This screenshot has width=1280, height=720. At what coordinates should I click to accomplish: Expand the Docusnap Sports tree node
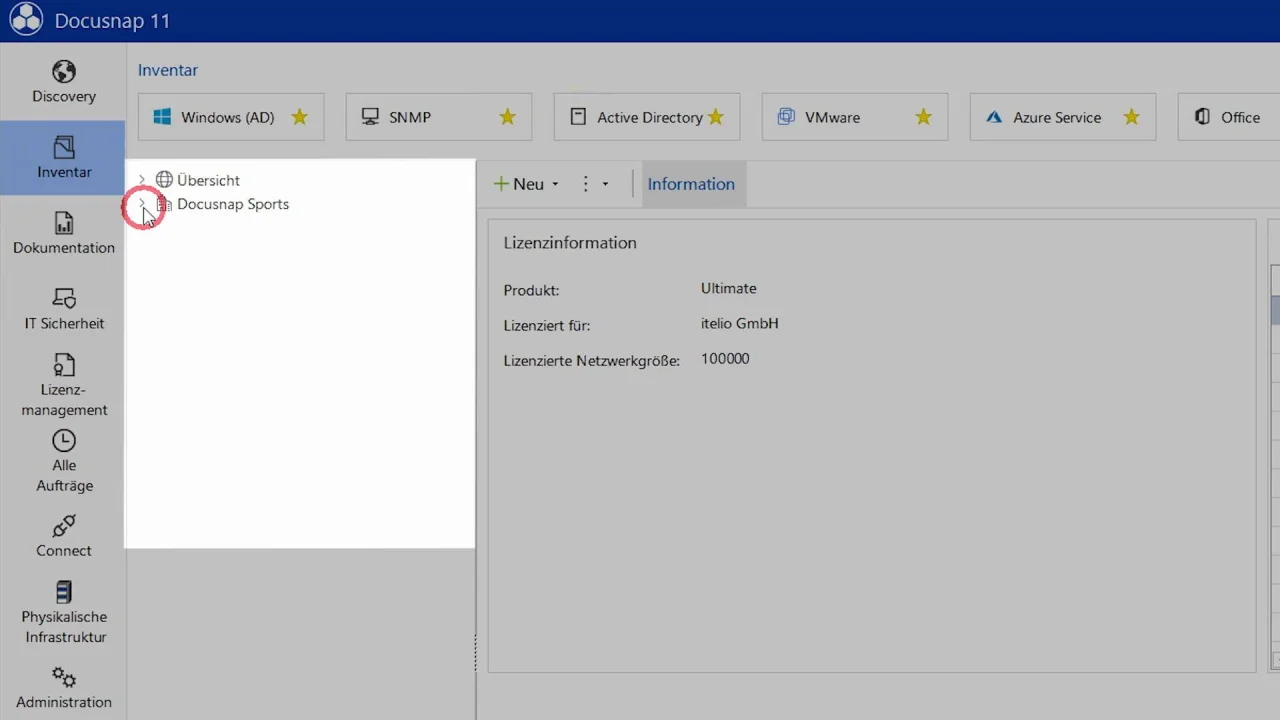(141, 204)
